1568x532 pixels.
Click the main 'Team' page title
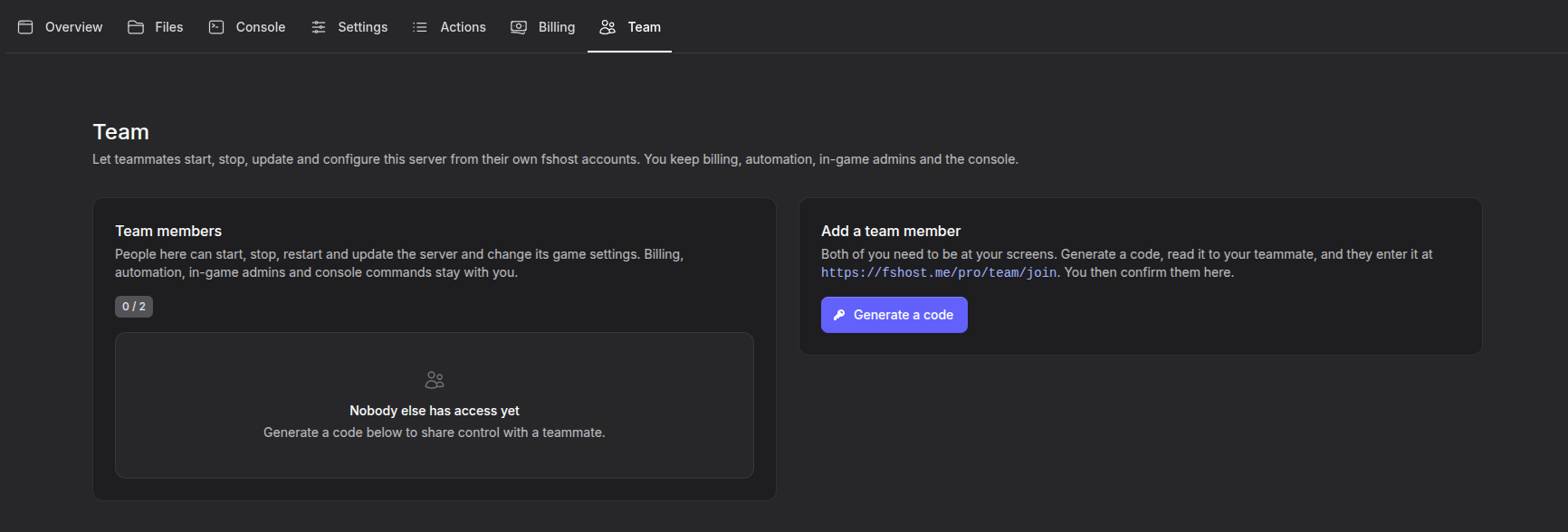click(x=120, y=132)
